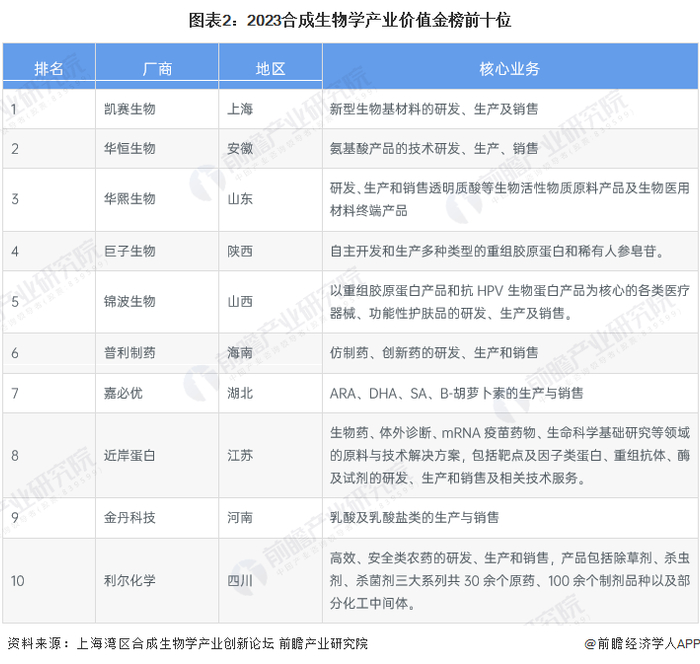Select the company cell '凯赛生物'

(x=129, y=109)
